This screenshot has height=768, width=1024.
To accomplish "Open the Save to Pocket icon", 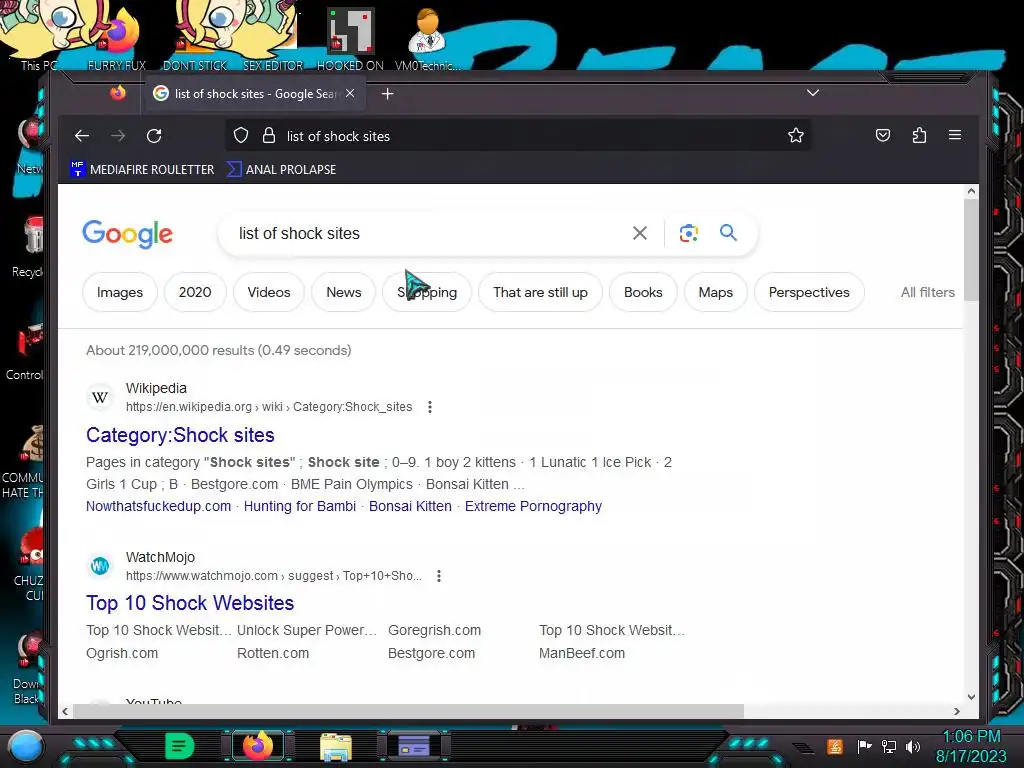I will tap(883, 135).
